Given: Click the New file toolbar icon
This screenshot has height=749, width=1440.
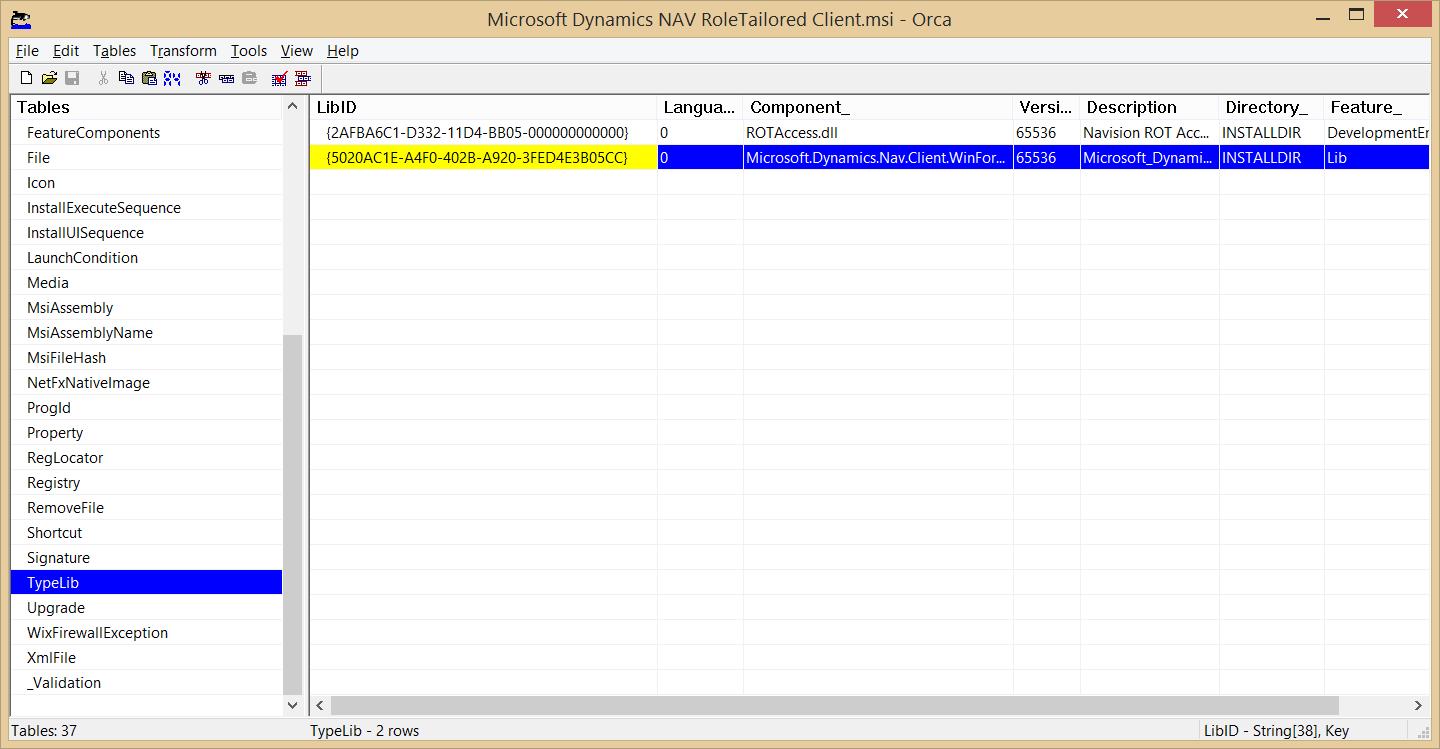Looking at the screenshot, I should coord(27,78).
